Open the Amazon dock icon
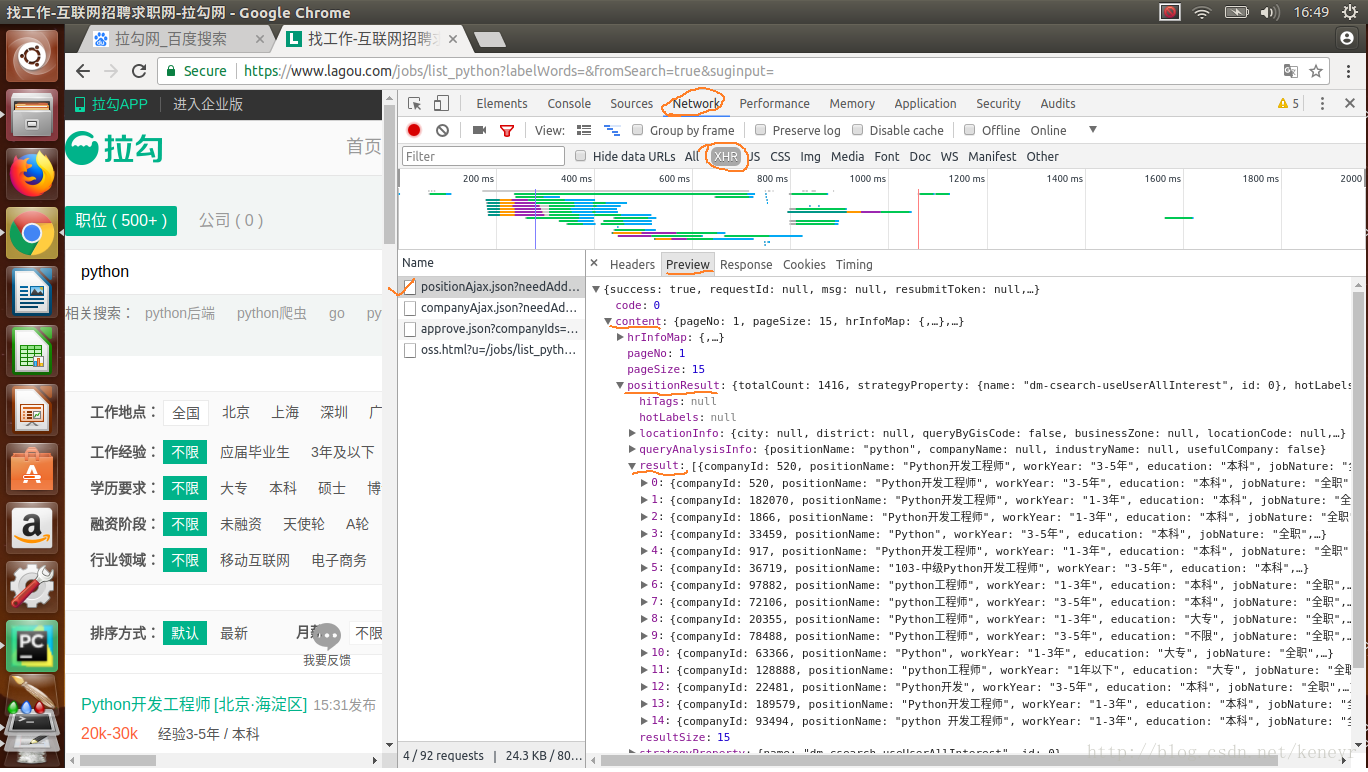This screenshot has height=772, width=1368. (32, 526)
